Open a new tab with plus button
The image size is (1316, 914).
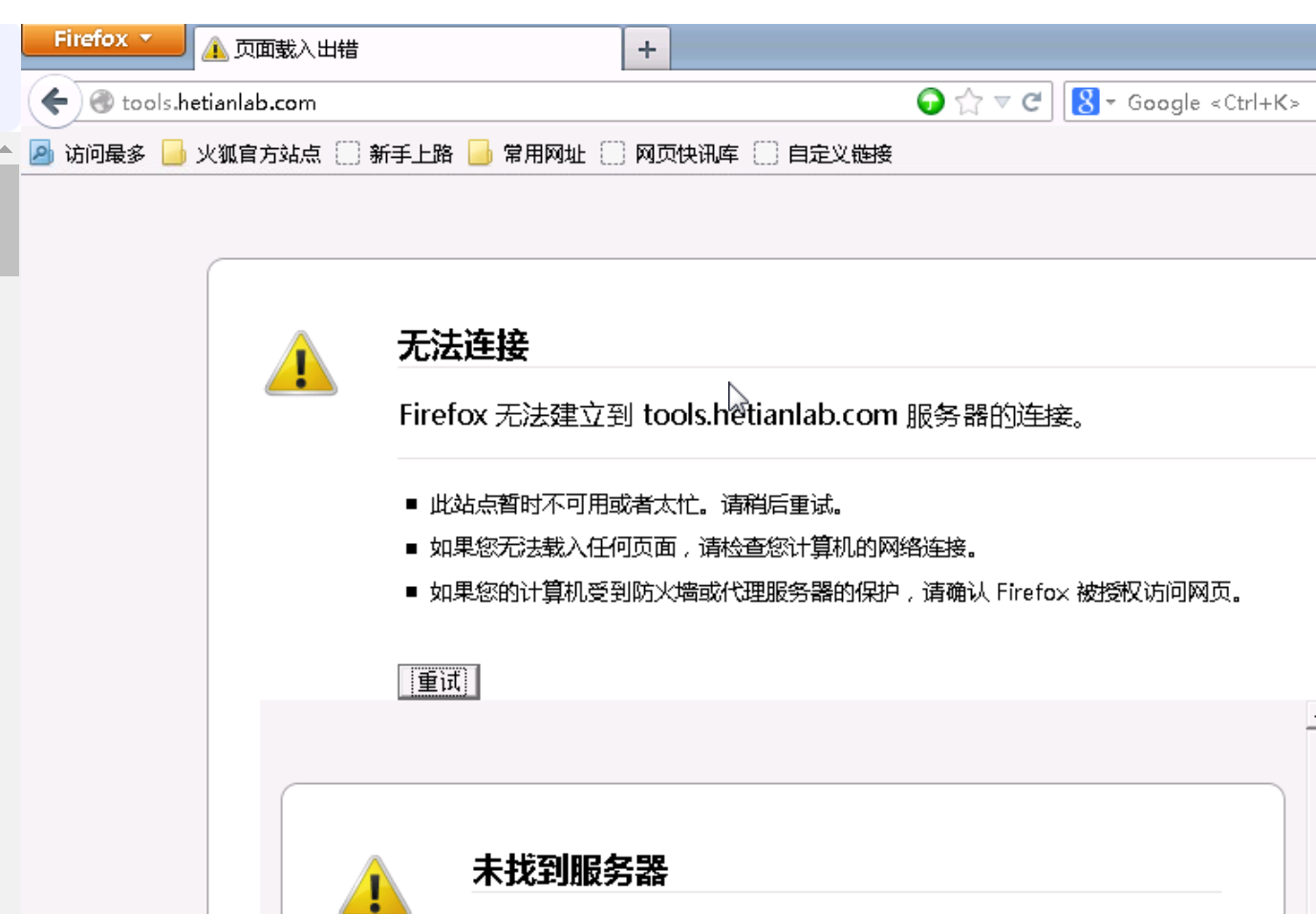(647, 49)
